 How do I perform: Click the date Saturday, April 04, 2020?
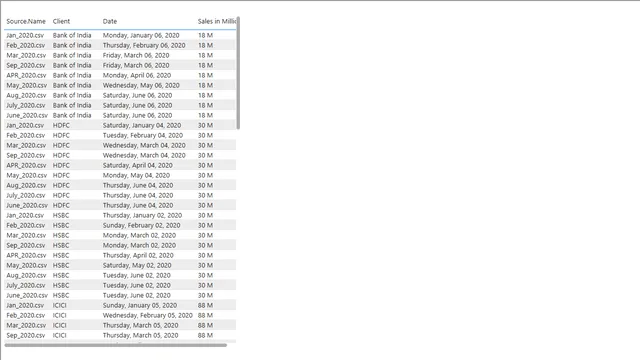pos(138,165)
